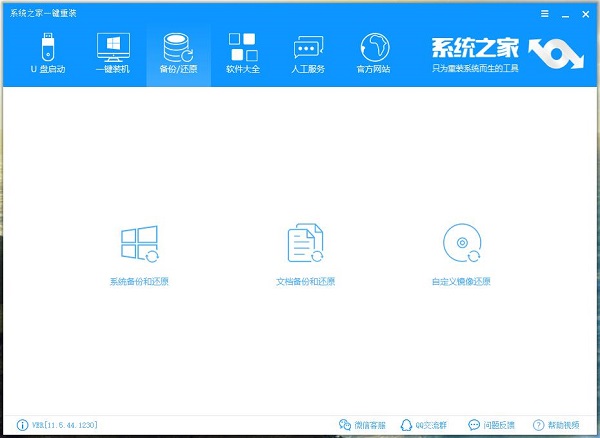Click the 只为重装系统而生的工具 slogan text

pos(475,68)
